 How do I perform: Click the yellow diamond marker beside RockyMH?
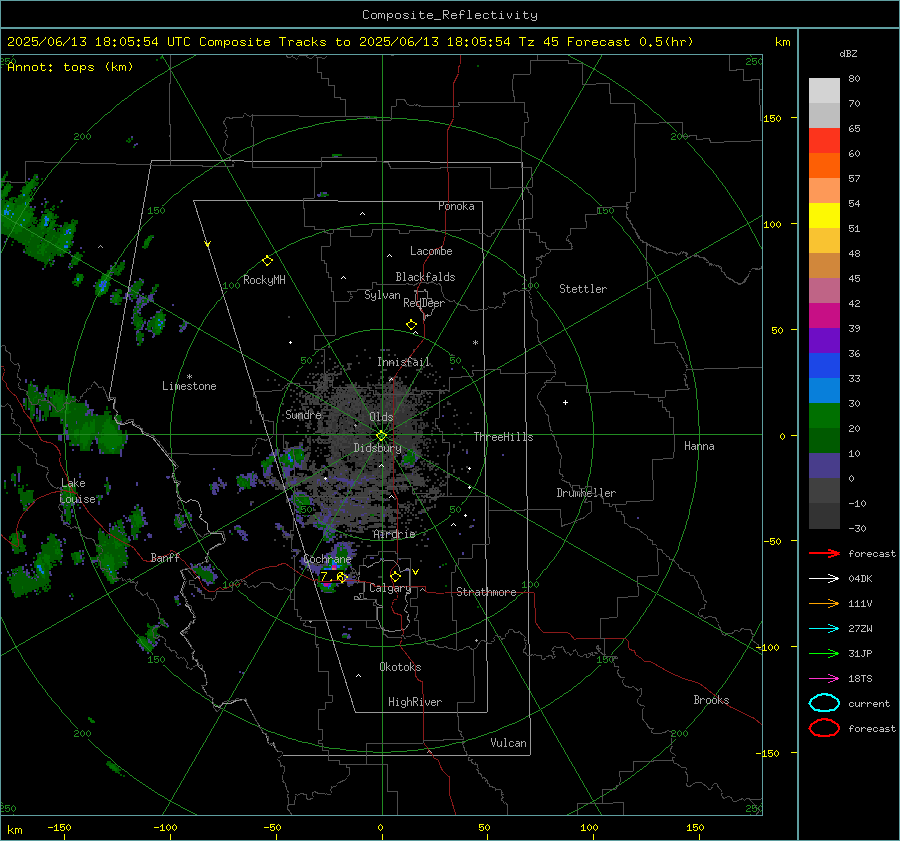[x=267, y=261]
